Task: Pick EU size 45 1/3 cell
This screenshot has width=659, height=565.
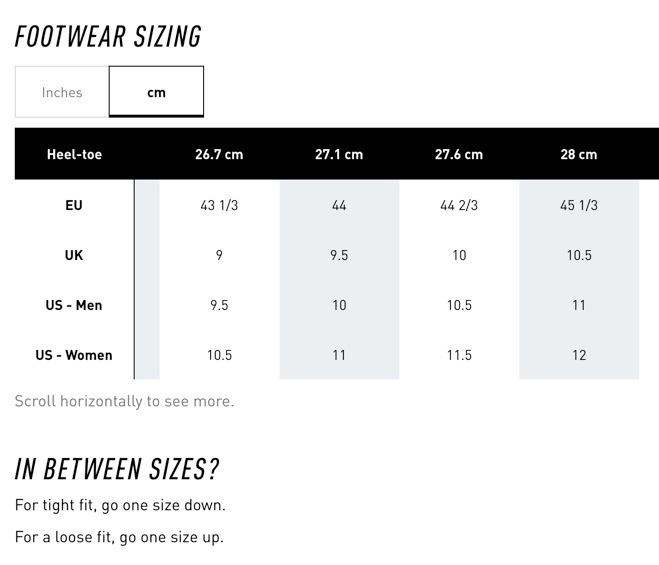Action: (579, 205)
